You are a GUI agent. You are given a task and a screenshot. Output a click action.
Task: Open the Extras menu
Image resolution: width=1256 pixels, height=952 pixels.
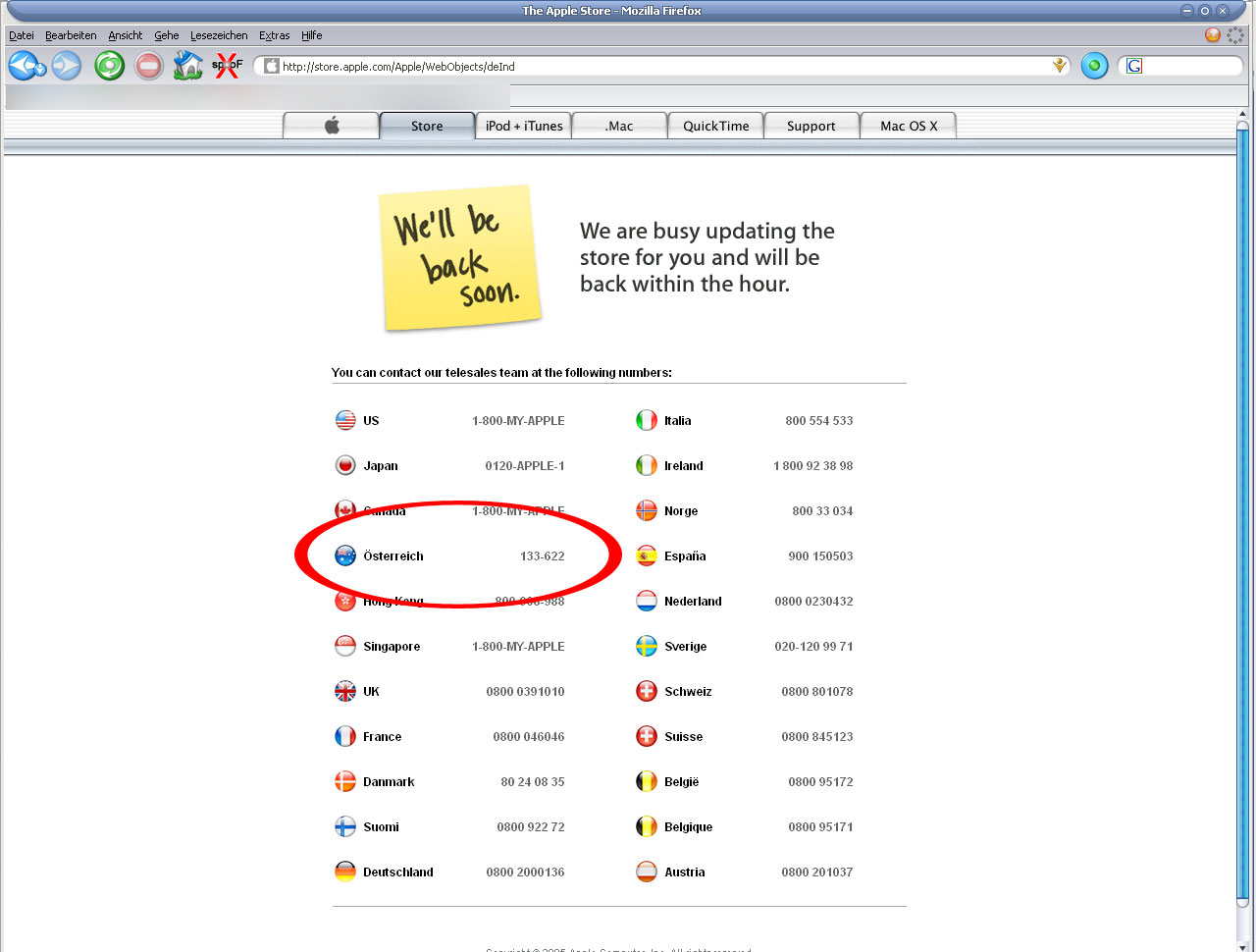click(x=274, y=35)
